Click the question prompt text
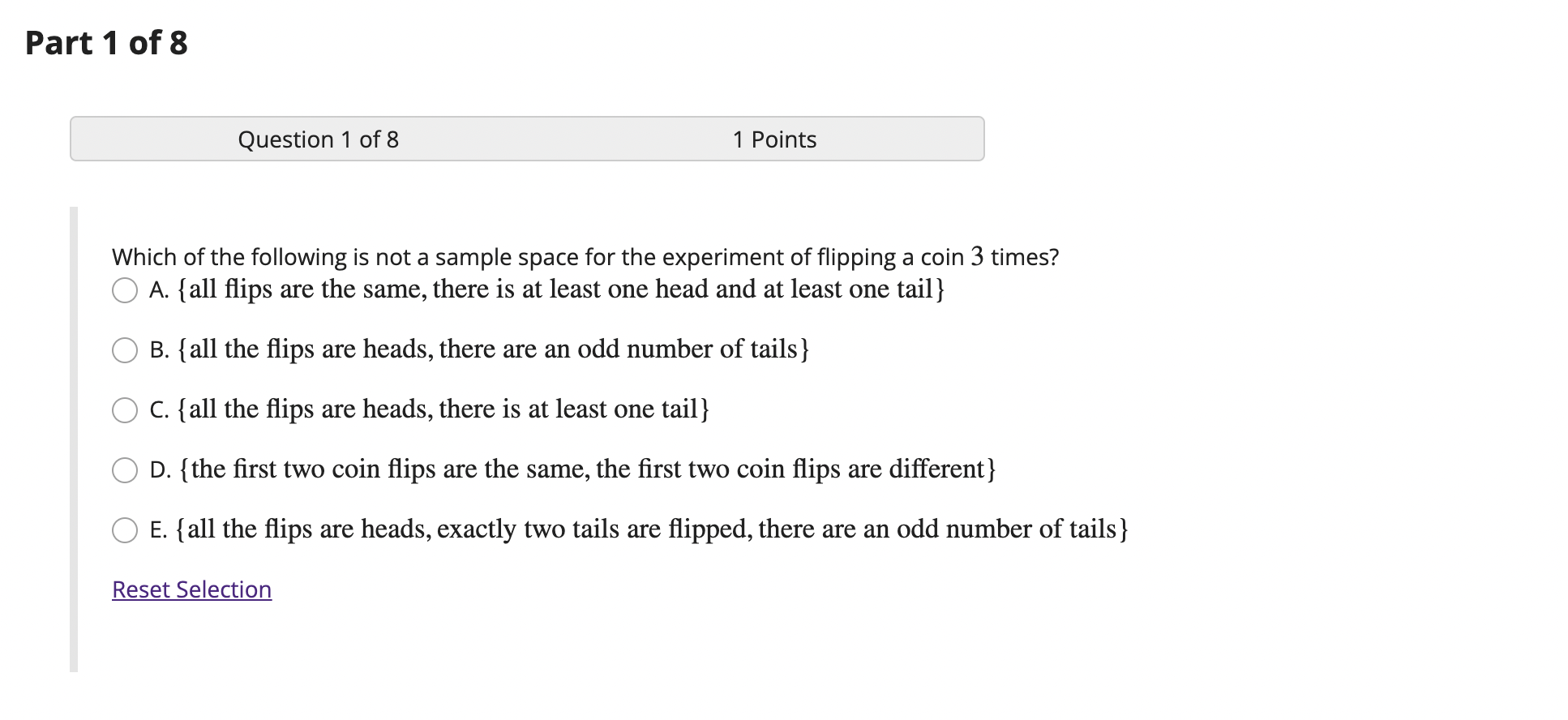The width and height of the screenshot is (1568, 720). click(x=584, y=256)
